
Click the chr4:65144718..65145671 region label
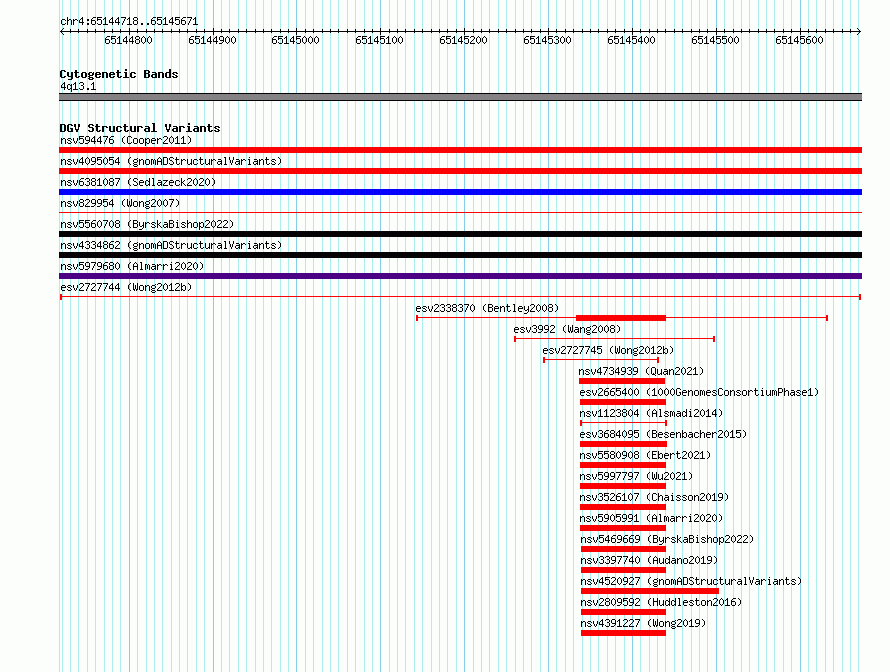(129, 22)
